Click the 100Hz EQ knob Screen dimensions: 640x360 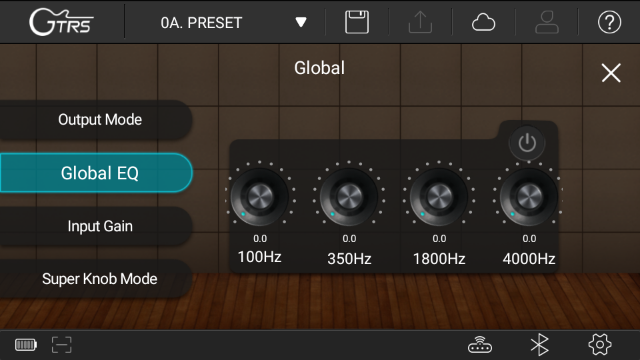point(260,196)
